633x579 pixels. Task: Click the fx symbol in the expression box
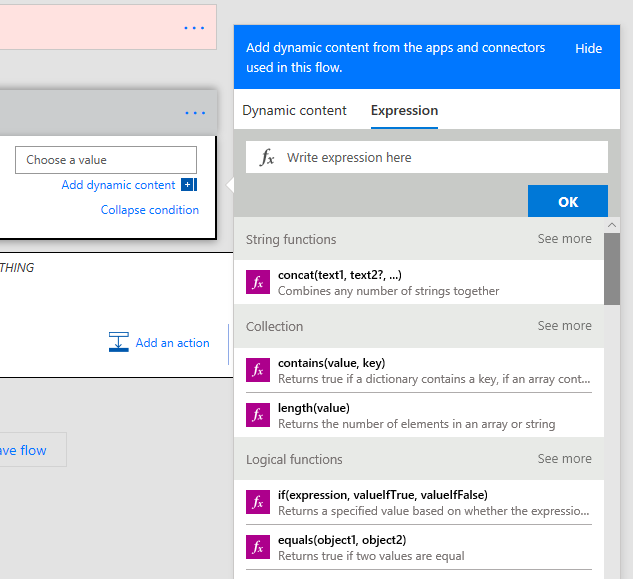click(x=267, y=157)
